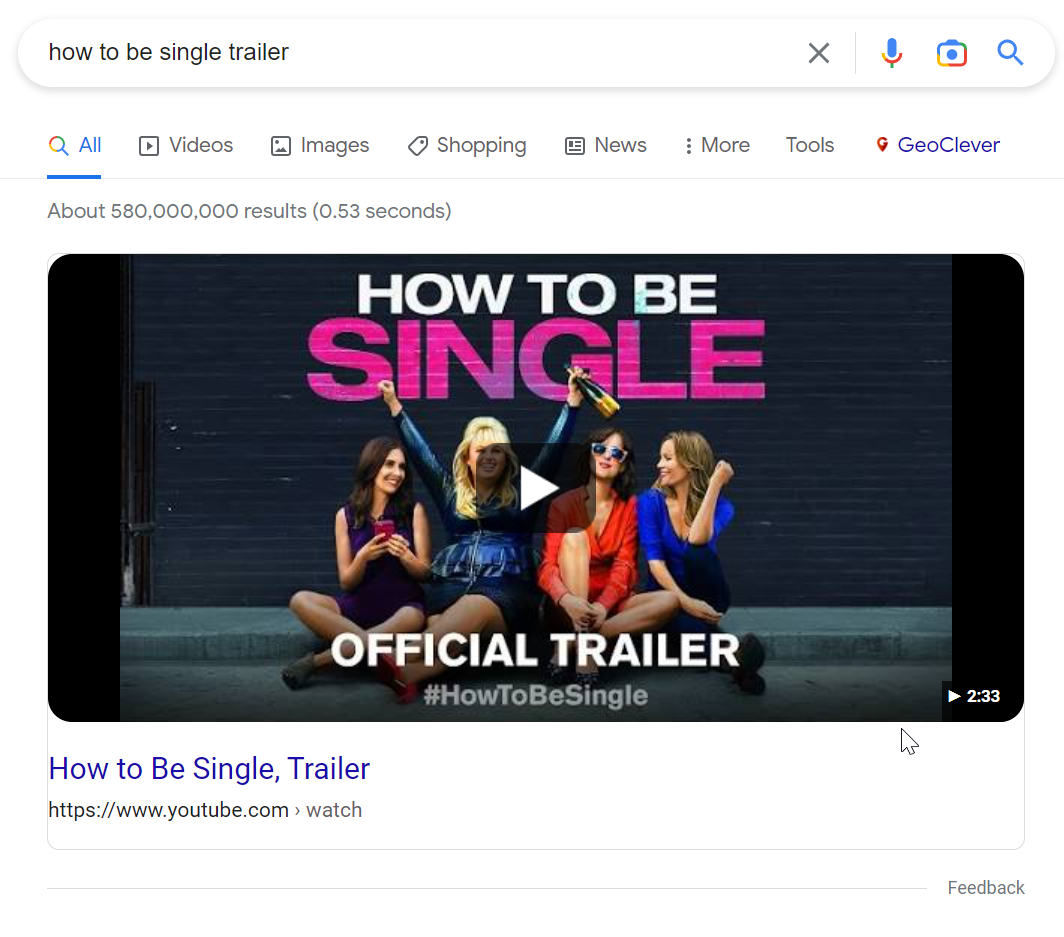Play the How to Be Single trailer video
Screen dimensions: 1064x937
pyautogui.click(x=536, y=488)
